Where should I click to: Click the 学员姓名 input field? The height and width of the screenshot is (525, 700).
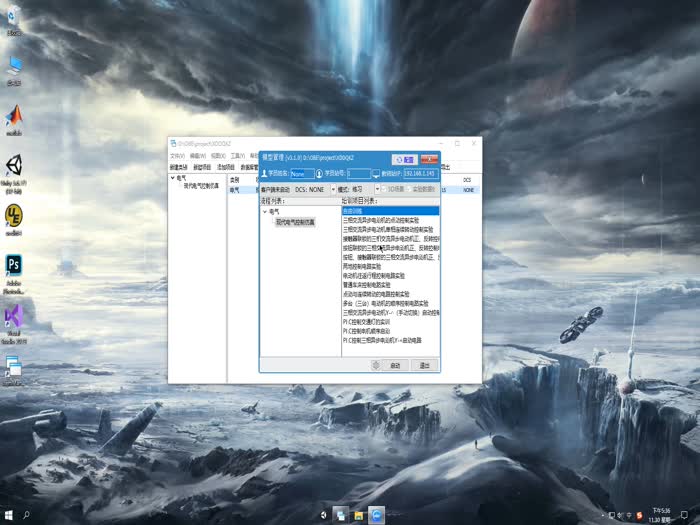tap(302, 173)
